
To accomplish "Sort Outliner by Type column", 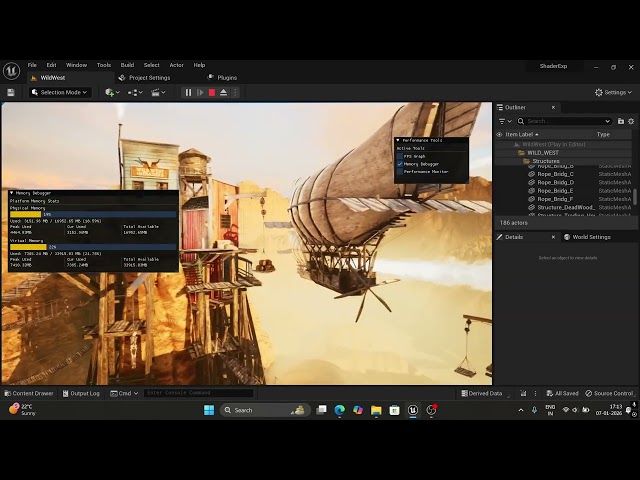I will [603, 134].
